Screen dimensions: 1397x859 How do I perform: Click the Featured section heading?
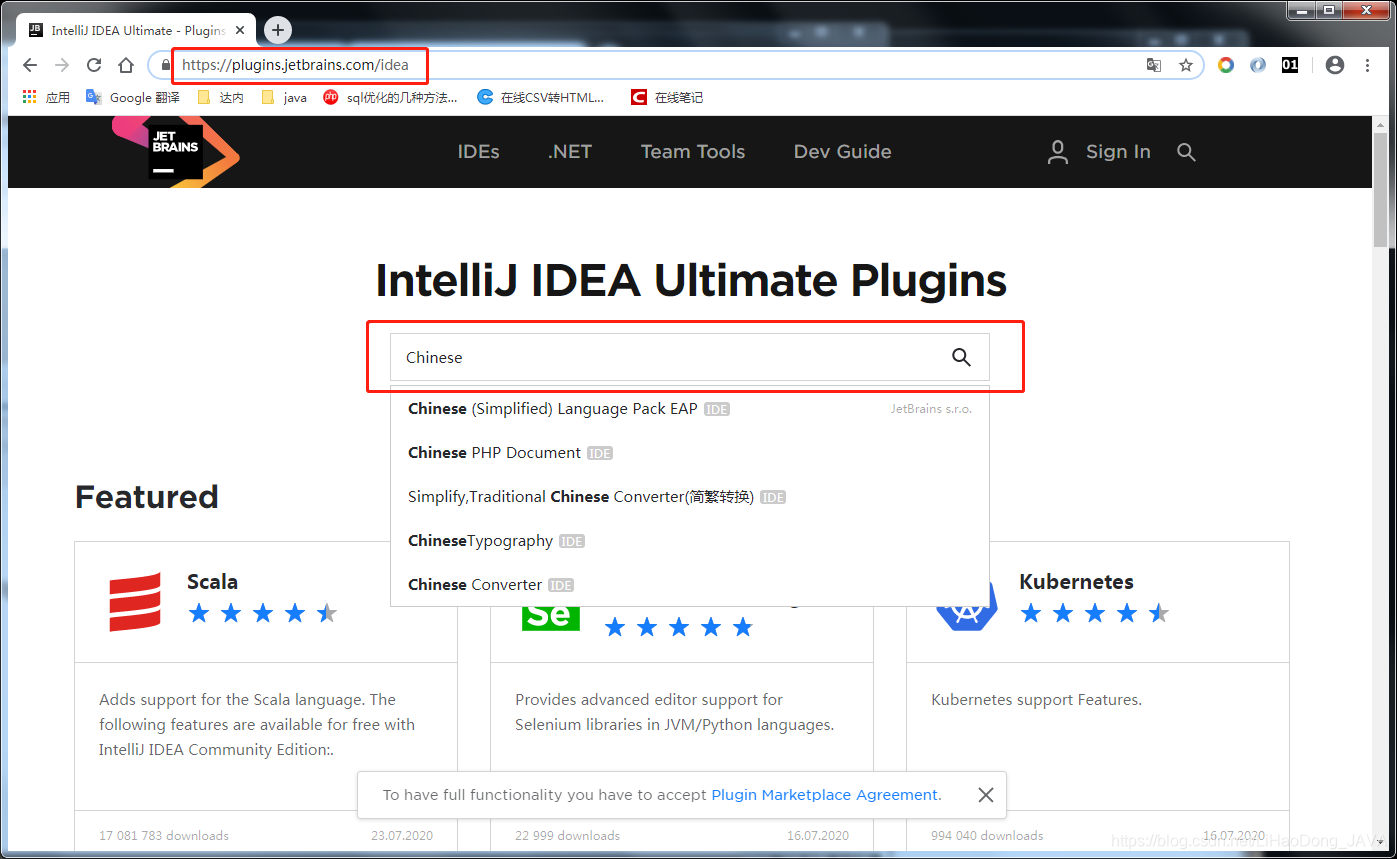146,497
